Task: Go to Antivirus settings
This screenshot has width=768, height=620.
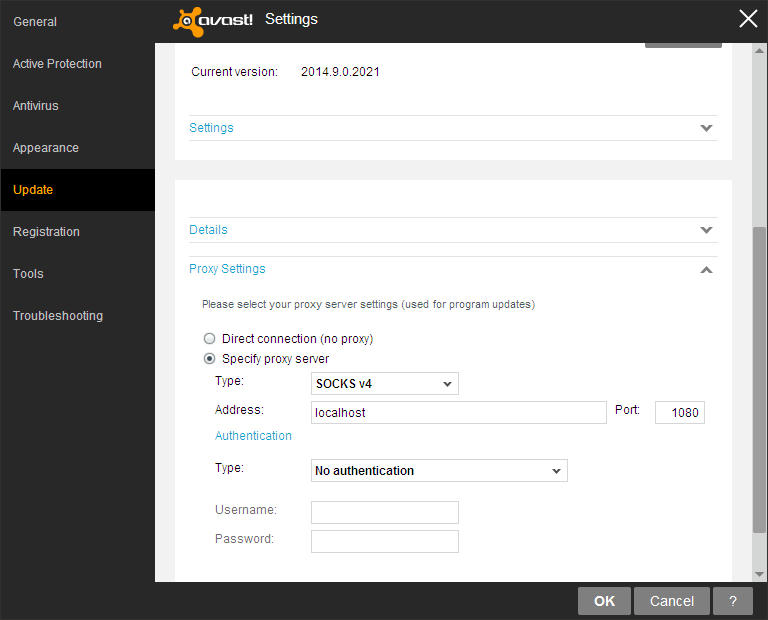Action: click(x=36, y=106)
